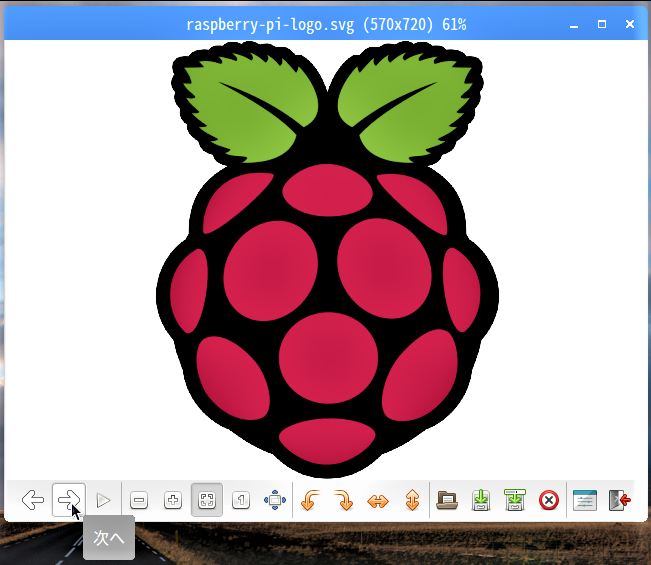
Task: Go to the previous image arrow
Action: (x=33, y=499)
